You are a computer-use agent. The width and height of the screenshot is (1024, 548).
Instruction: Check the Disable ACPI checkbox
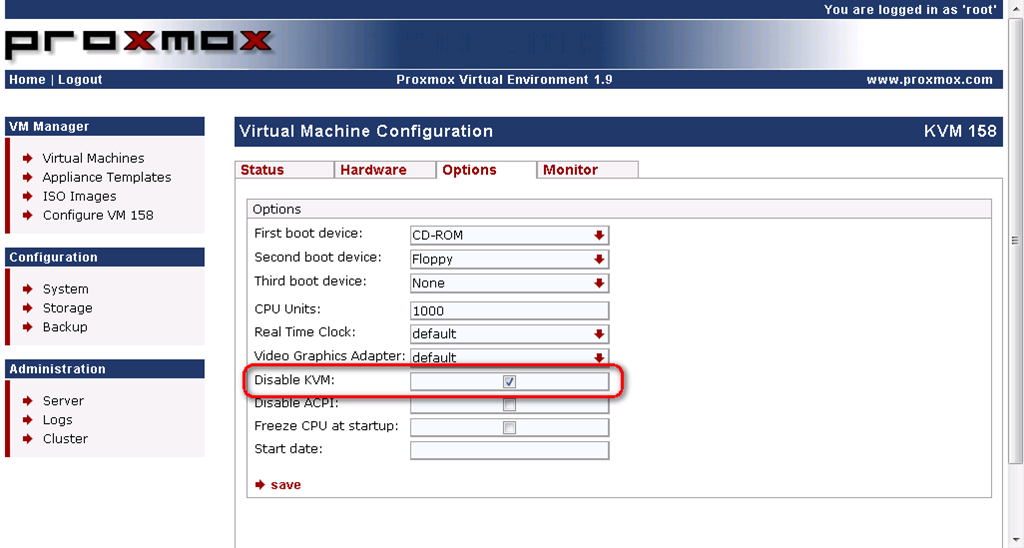coord(509,405)
